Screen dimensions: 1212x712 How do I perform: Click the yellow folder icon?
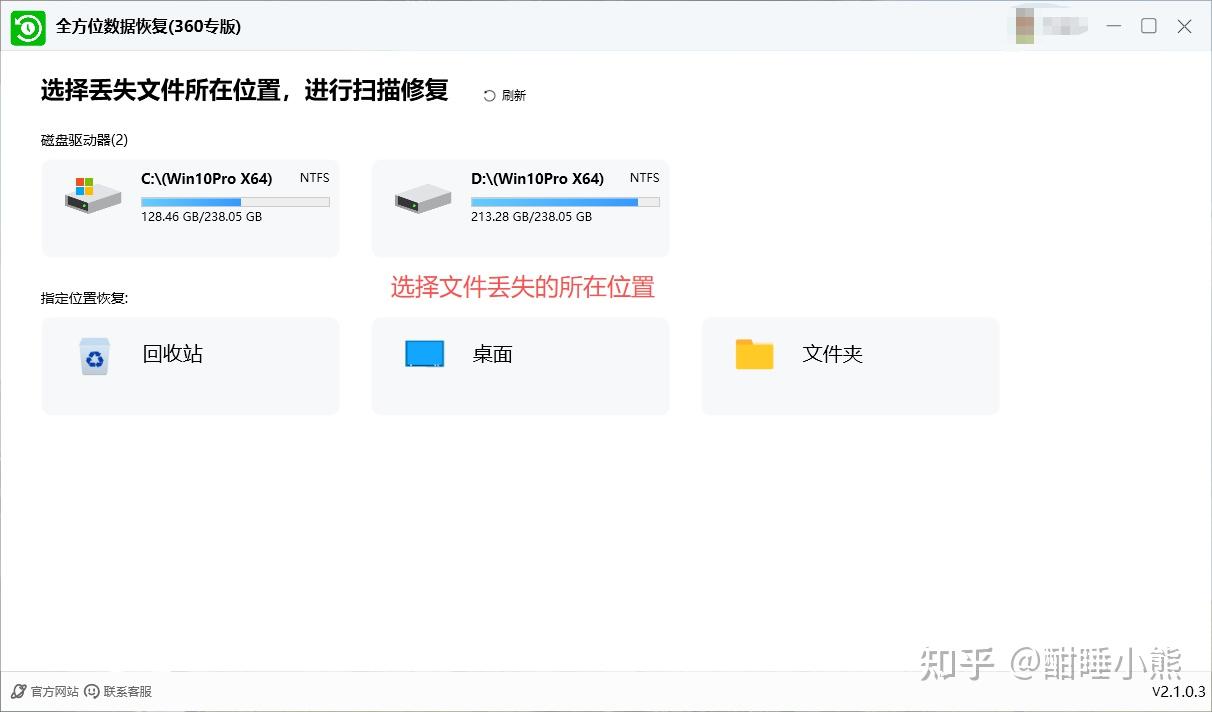[x=754, y=354]
